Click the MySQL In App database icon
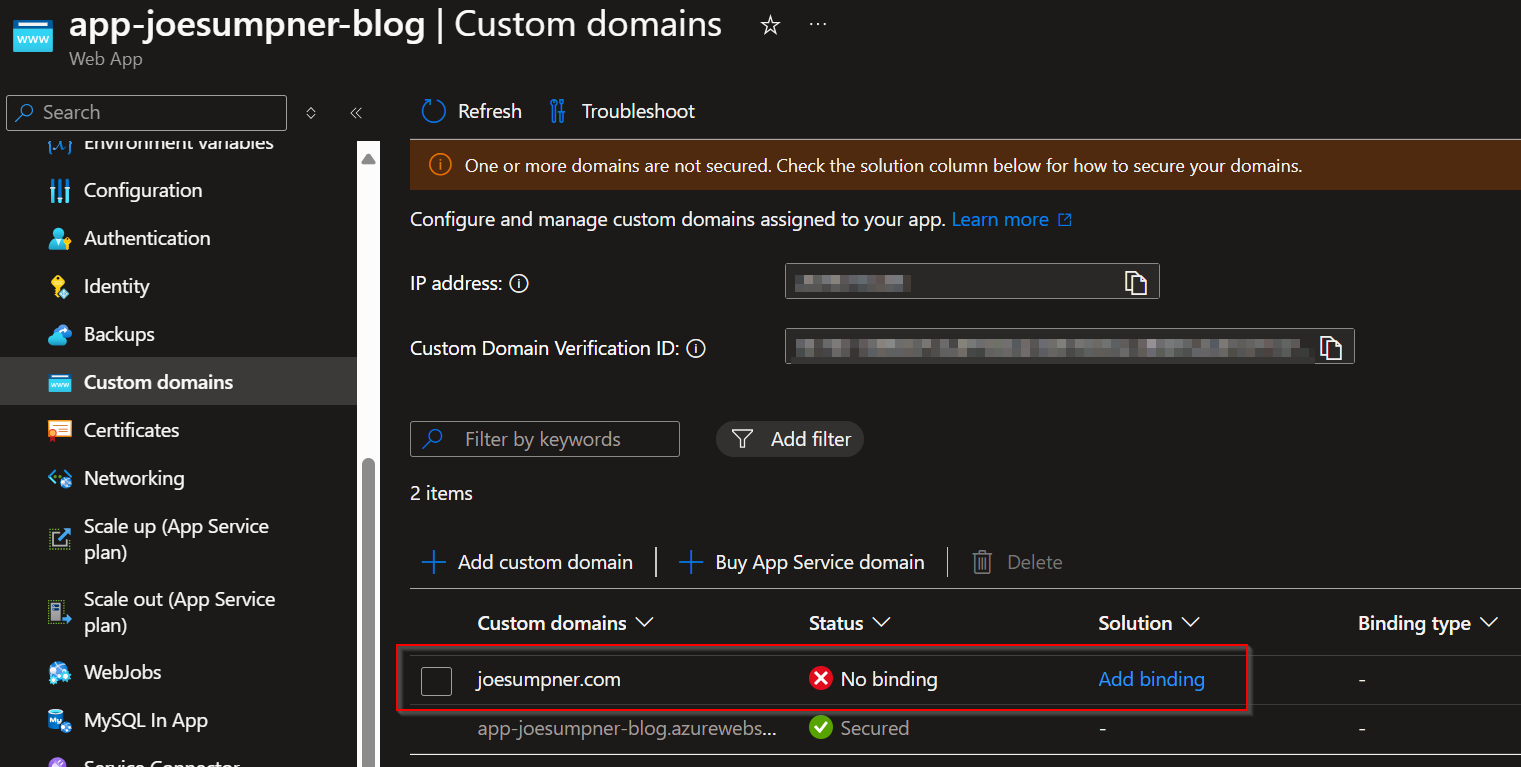1521x767 pixels. pos(60,720)
